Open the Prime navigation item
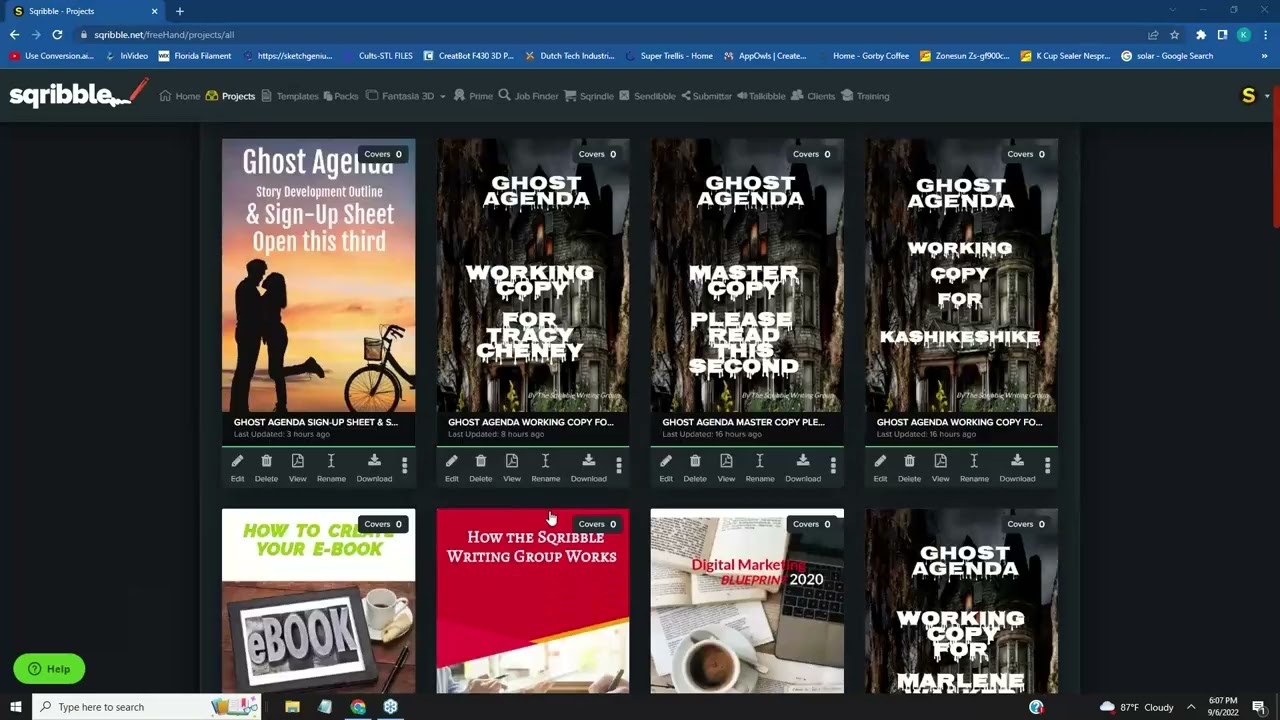The width and height of the screenshot is (1280, 720). pos(473,96)
